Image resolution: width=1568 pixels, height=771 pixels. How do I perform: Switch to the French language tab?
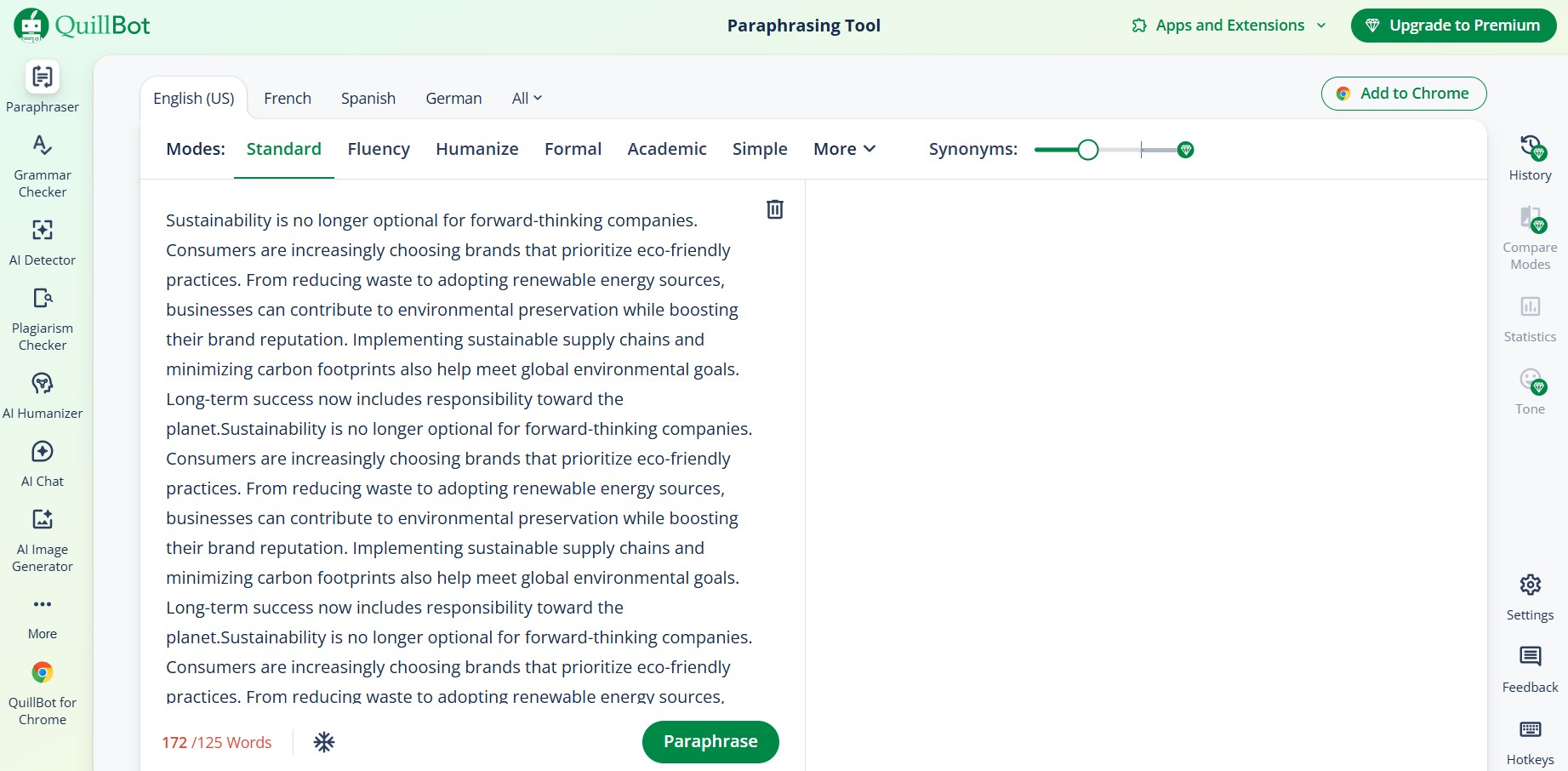(288, 98)
